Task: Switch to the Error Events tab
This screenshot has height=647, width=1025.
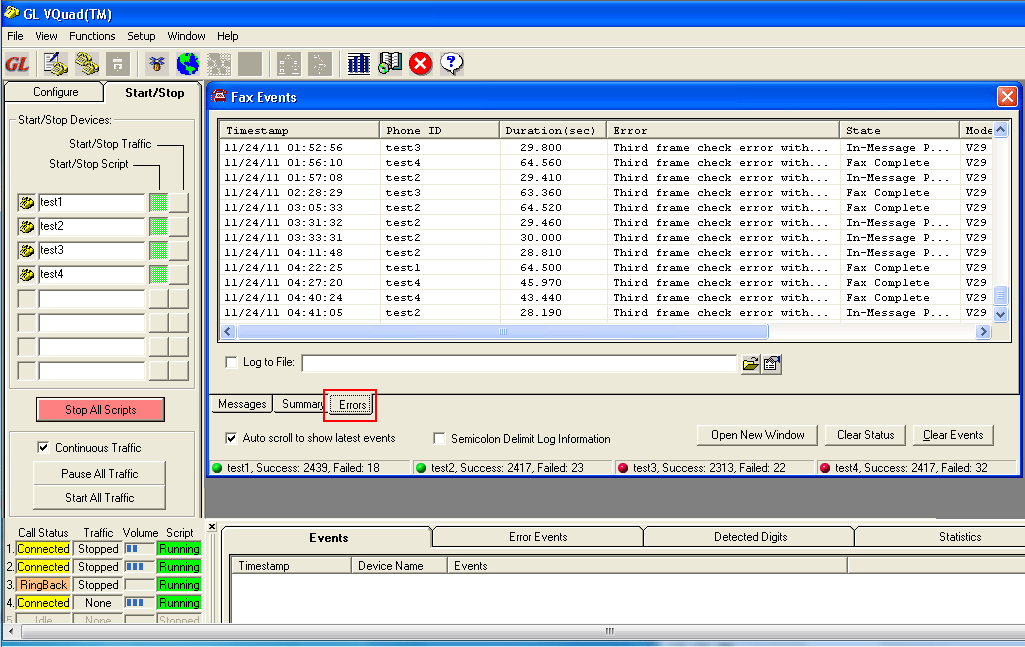Action: pos(538,537)
